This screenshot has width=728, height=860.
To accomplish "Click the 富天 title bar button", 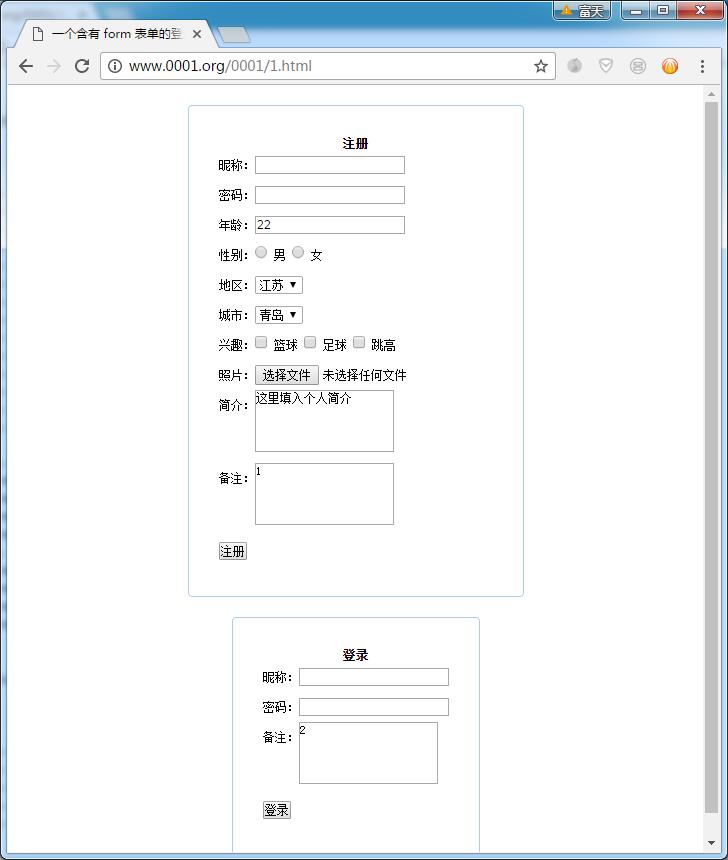I will tap(582, 10).
